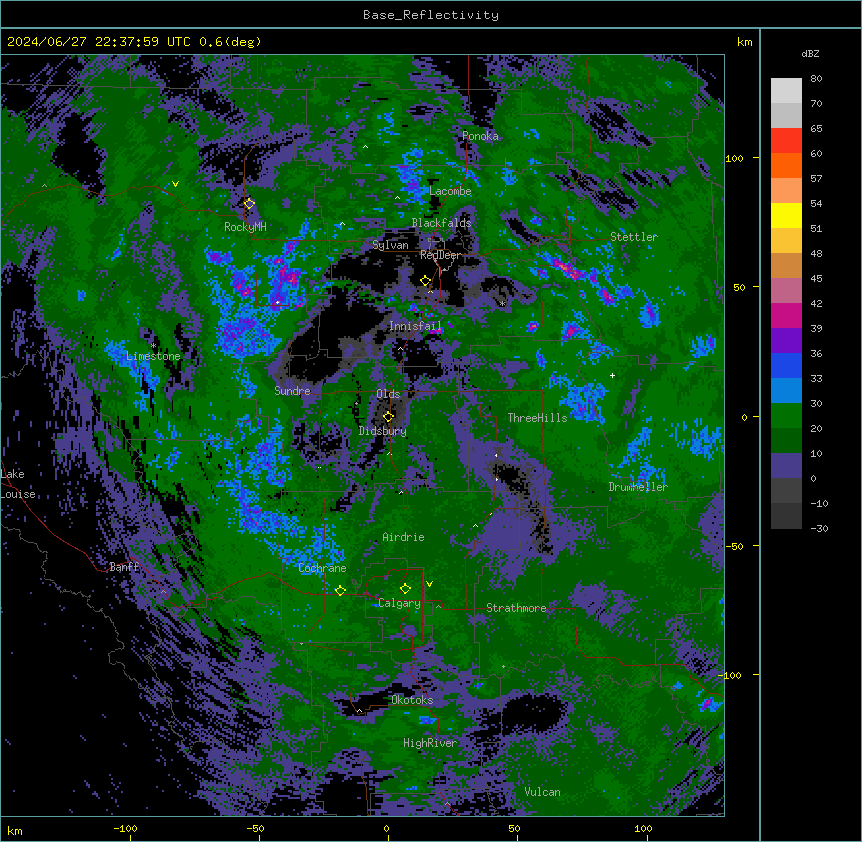Click the Didsbury city label
The height and width of the screenshot is (842, 862).
(x=383, y=431)
